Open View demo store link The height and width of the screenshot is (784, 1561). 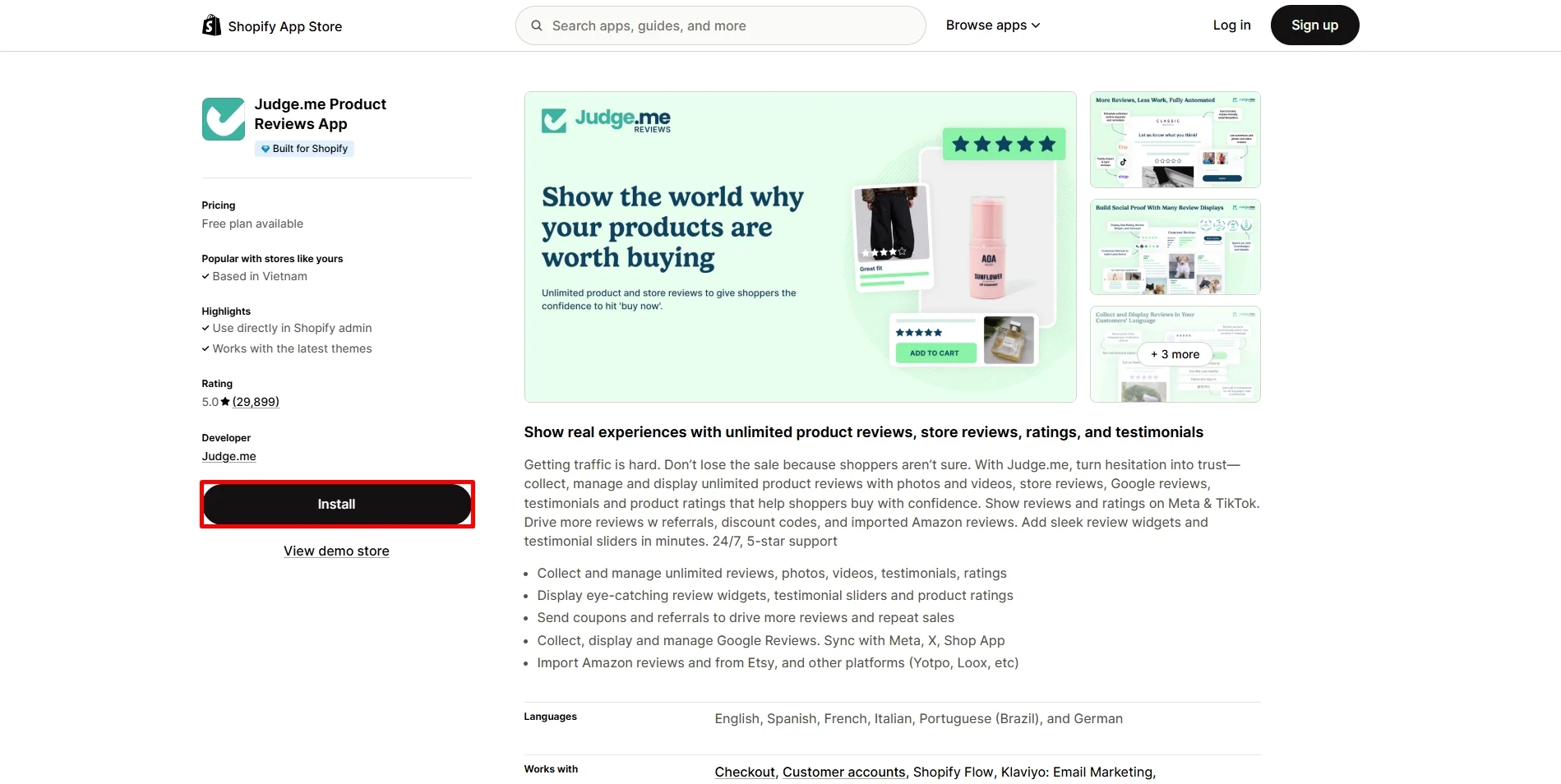(x=336, y=551)
